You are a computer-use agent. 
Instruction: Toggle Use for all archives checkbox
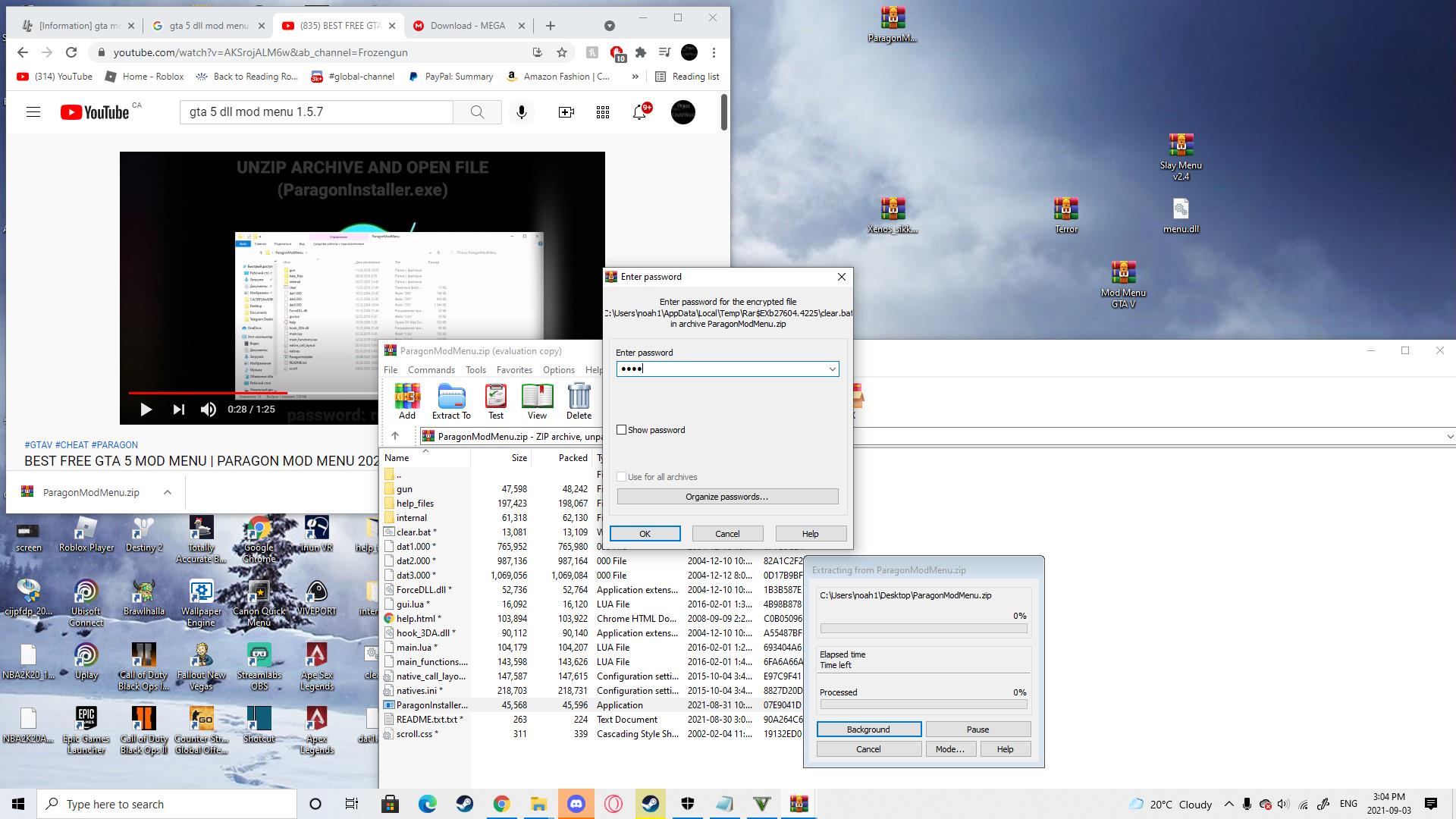point(622,477)
